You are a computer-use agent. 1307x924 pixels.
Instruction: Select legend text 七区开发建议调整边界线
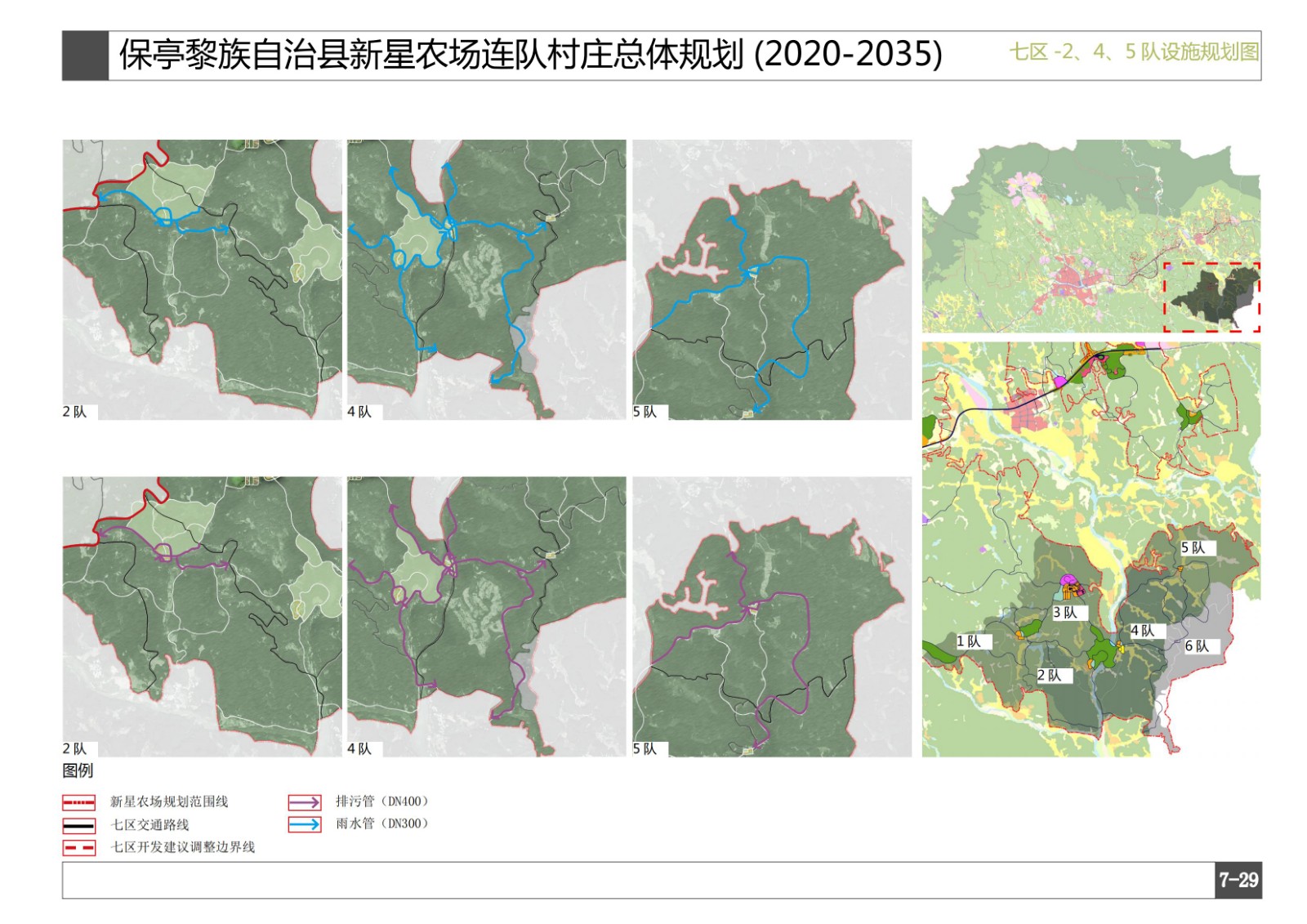click(x=183, y=847)
